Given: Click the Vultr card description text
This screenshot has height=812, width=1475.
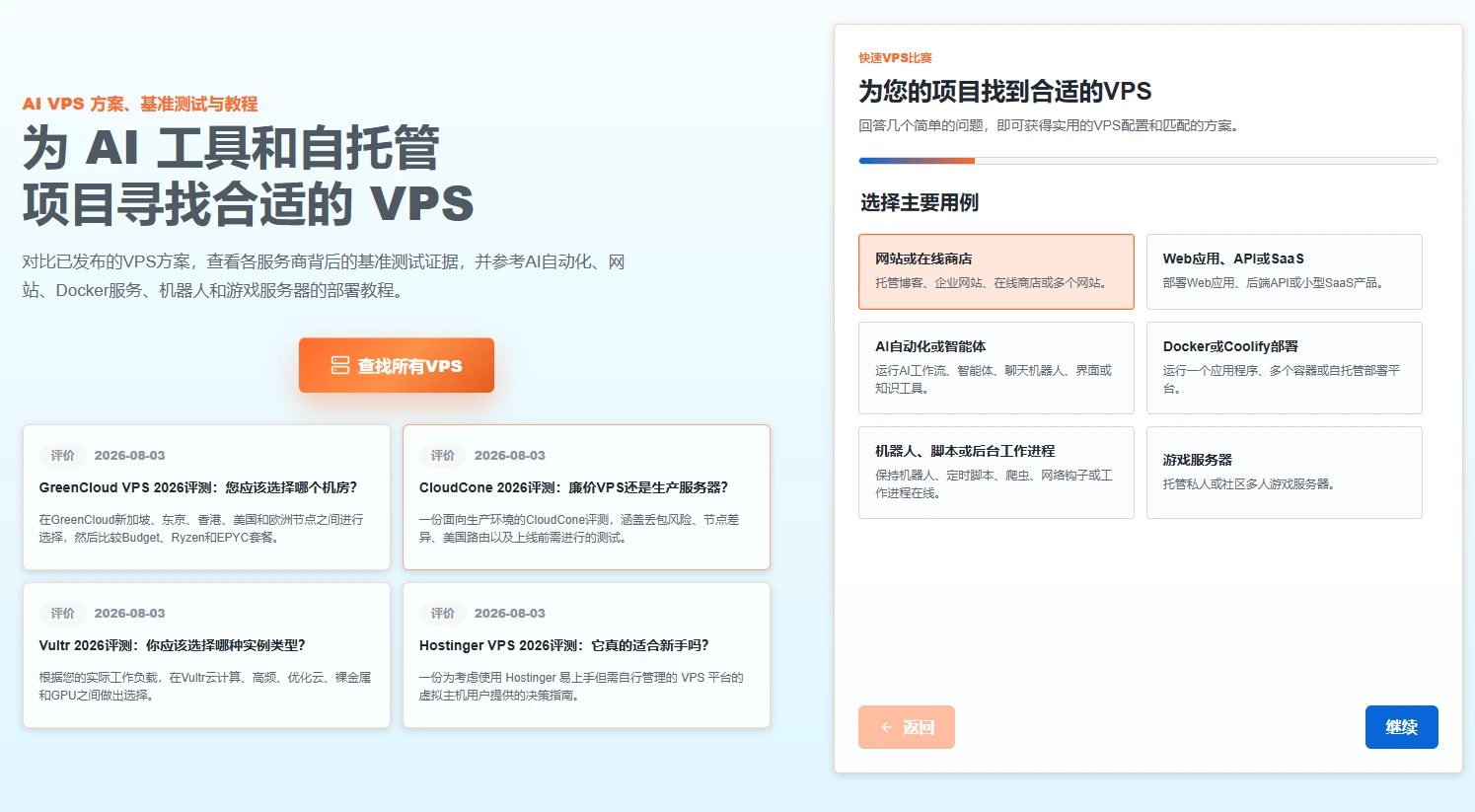Looking at the screenshot, I should tap(205, 686).
